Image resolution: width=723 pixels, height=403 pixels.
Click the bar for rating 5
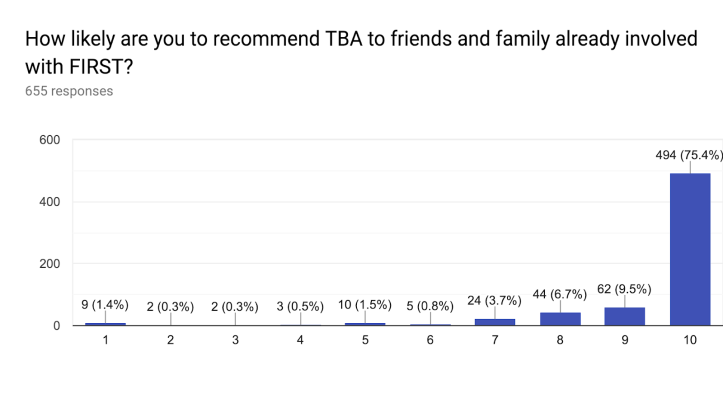(x=365, y=324)
